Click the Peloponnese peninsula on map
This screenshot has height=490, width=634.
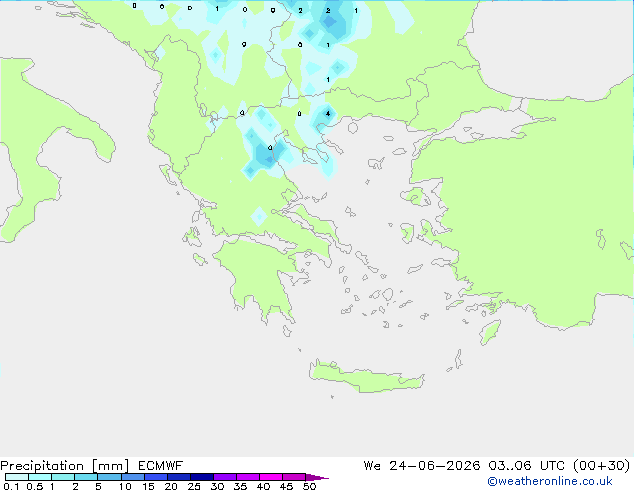pos(259,277)
